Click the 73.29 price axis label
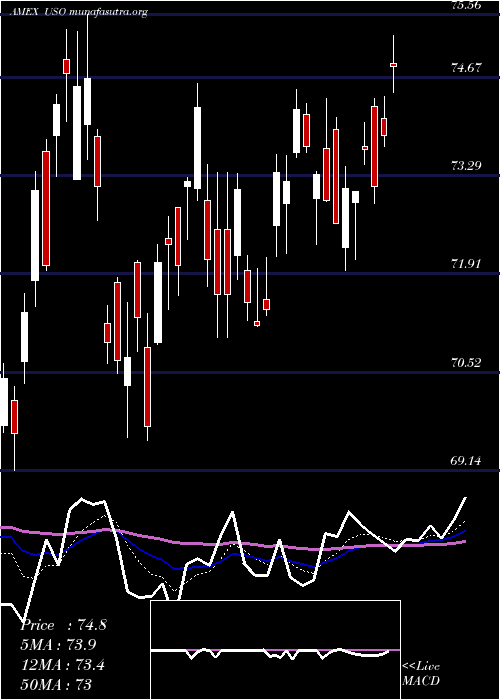This screenshot has width=500, height=700. pos(467,166)
